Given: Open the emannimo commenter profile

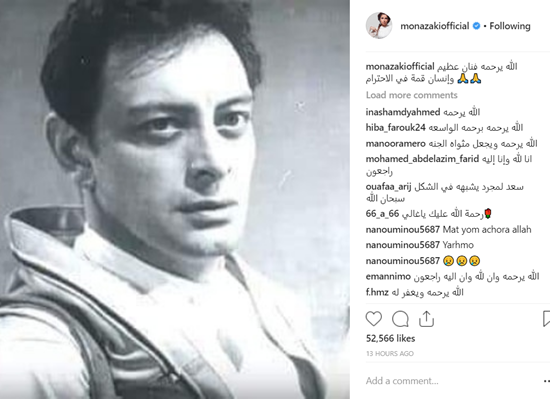Looking at the screenshot, I should tap(388, 276).
